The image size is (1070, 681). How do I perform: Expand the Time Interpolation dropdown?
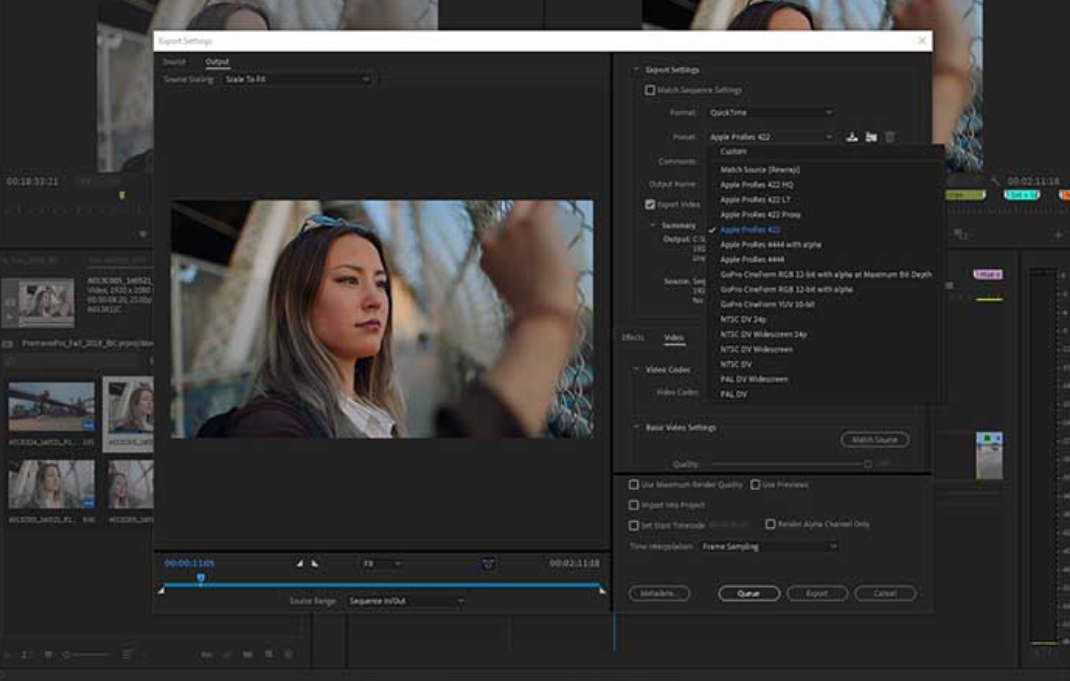click(x=768, y=547)
